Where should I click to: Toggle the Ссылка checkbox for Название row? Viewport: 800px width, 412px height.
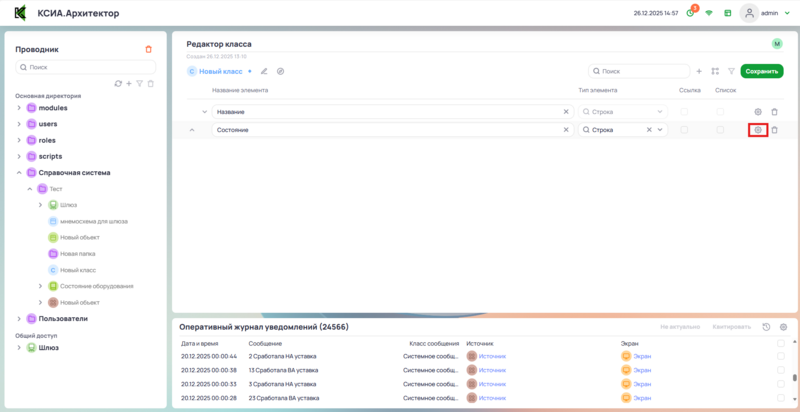tap(684, 112)
